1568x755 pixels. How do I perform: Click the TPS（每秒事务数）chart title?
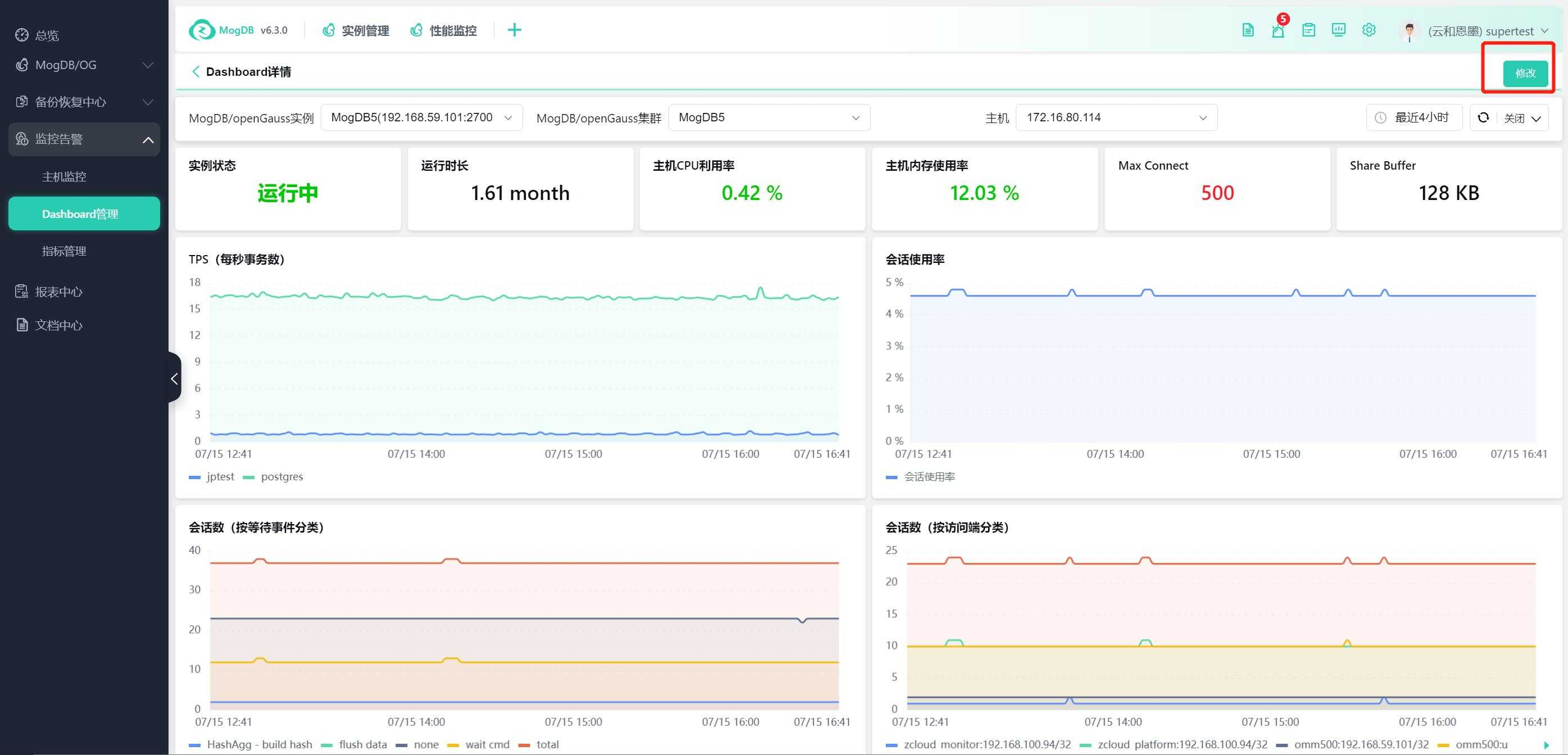click(238, 260)
